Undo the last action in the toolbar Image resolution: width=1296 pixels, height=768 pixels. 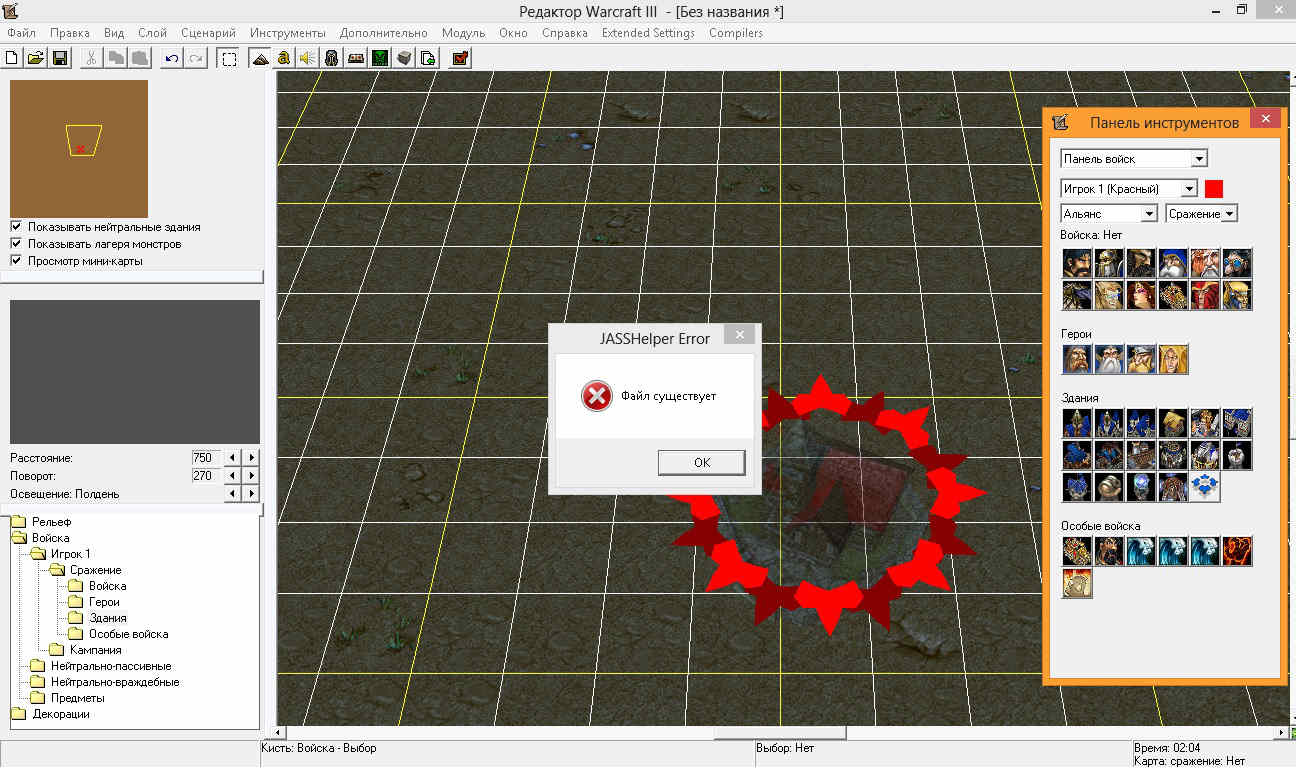(172, 58)
